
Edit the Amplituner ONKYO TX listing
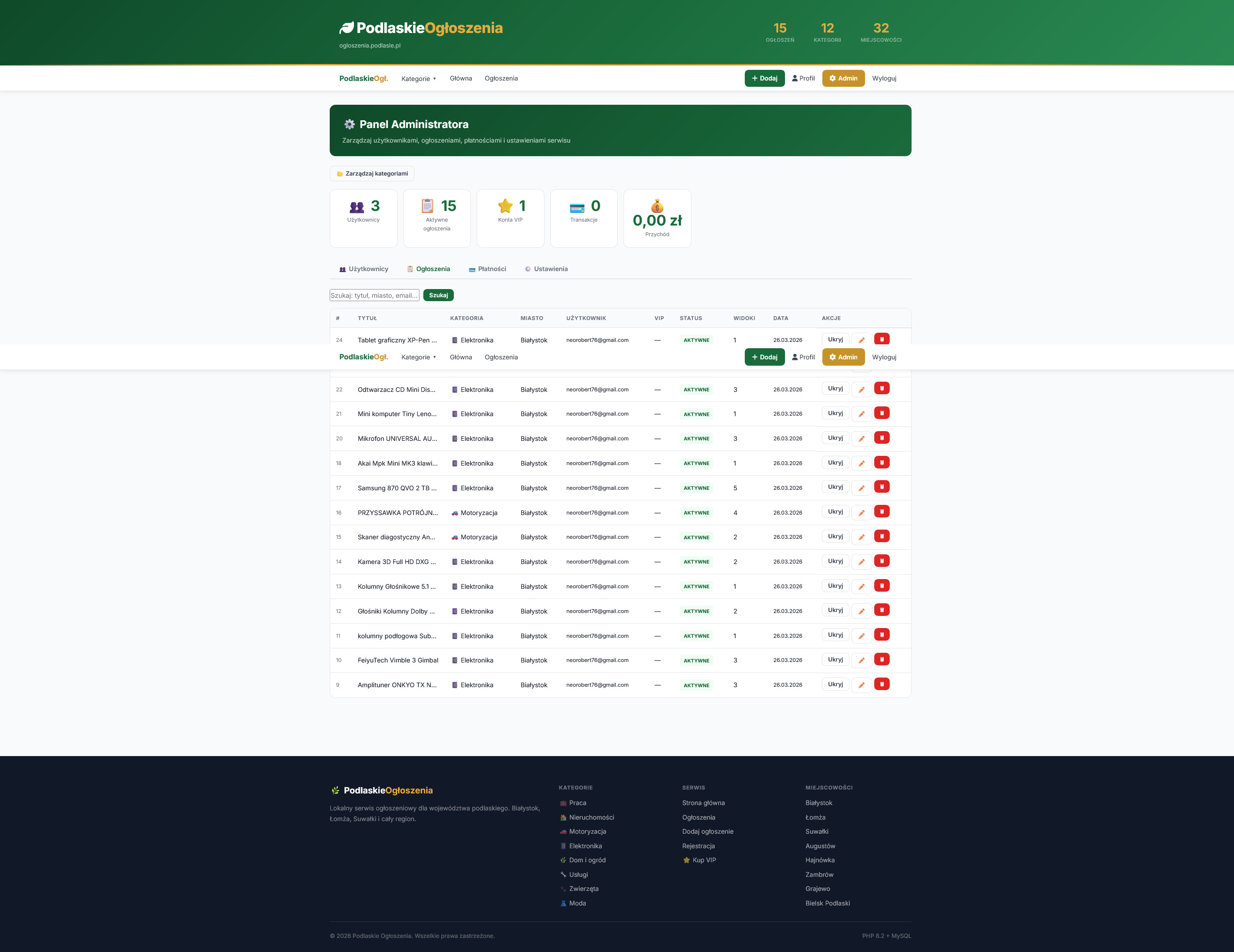861,685
